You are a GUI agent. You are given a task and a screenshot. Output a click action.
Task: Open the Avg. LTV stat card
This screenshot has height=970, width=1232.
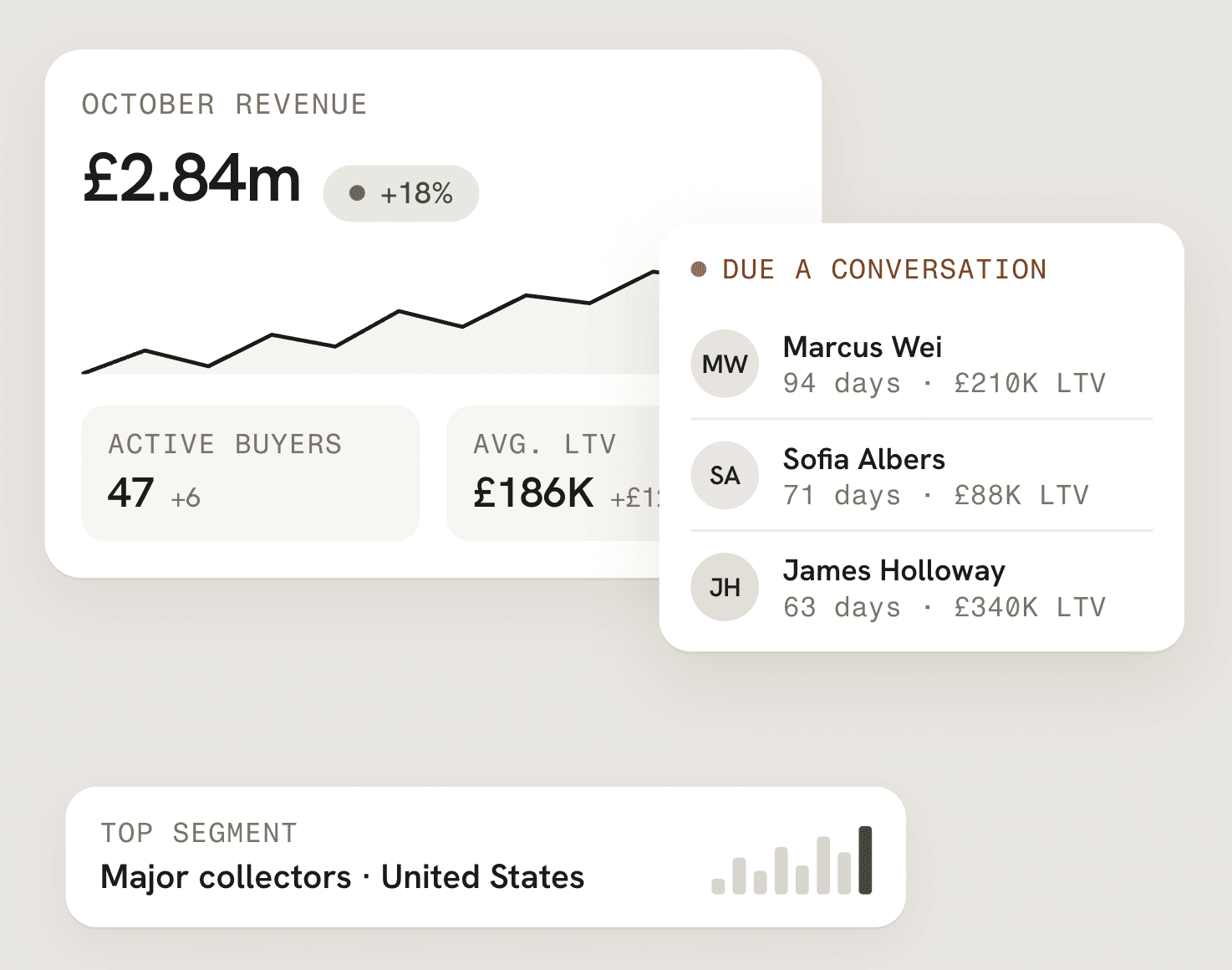click(553, 473)
